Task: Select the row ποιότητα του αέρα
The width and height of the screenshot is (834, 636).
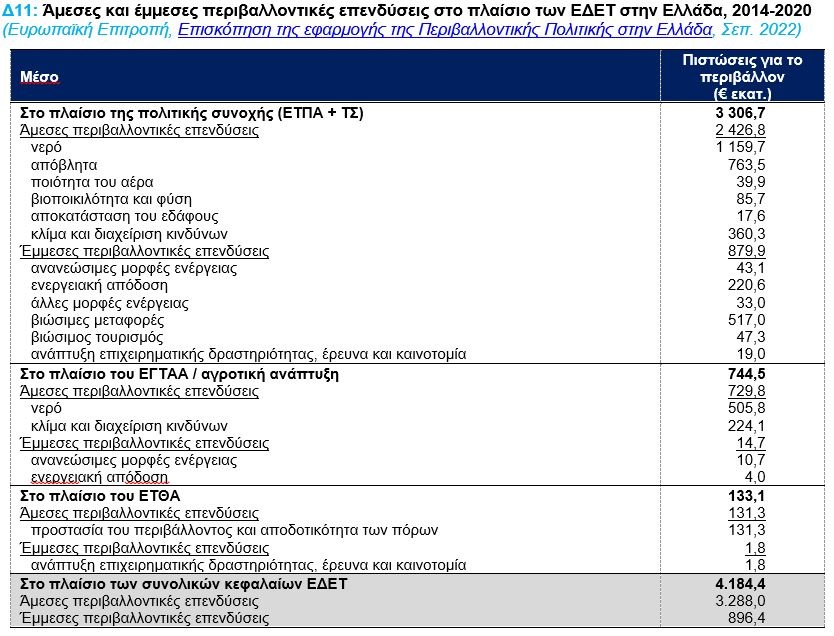Action: pos(417,182)
